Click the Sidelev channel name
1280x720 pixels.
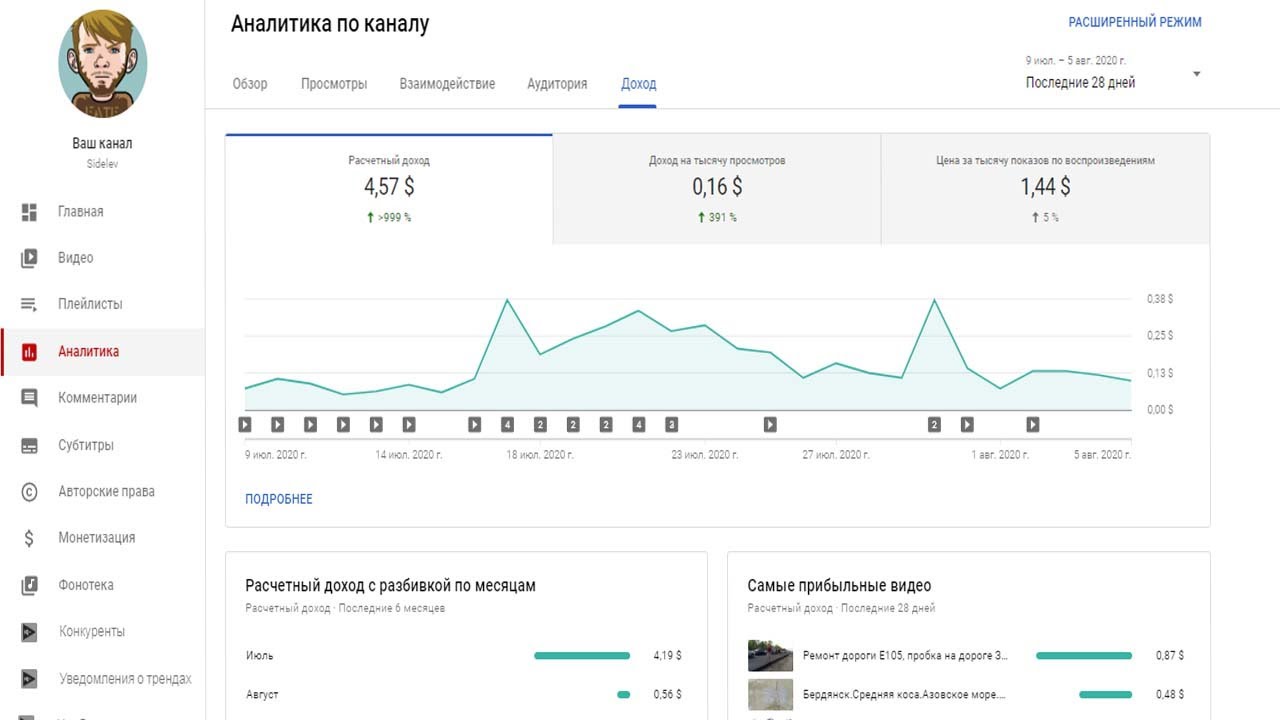[x=102, y=164]
